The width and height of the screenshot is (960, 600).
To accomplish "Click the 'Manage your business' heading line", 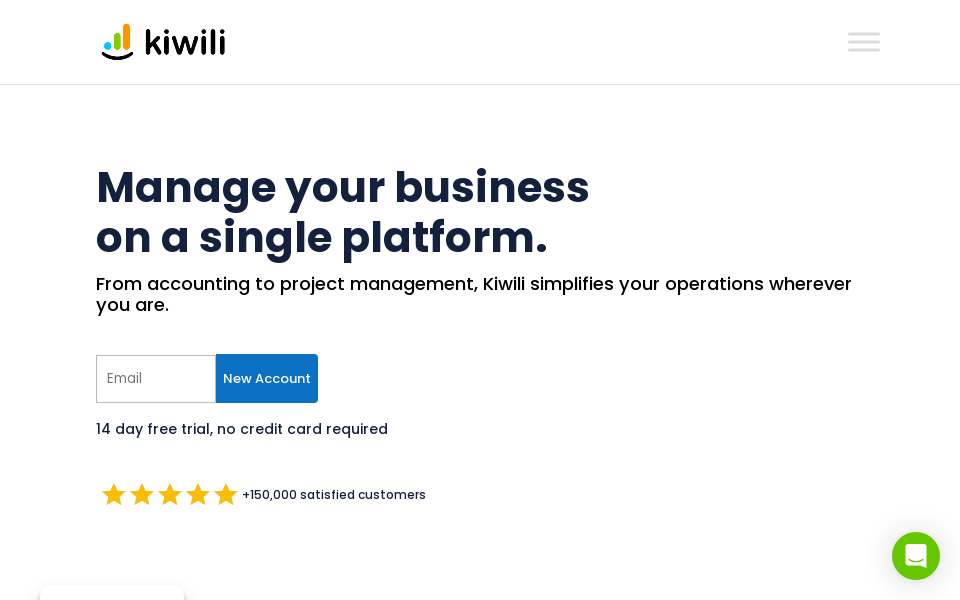I will pos(342,187).
